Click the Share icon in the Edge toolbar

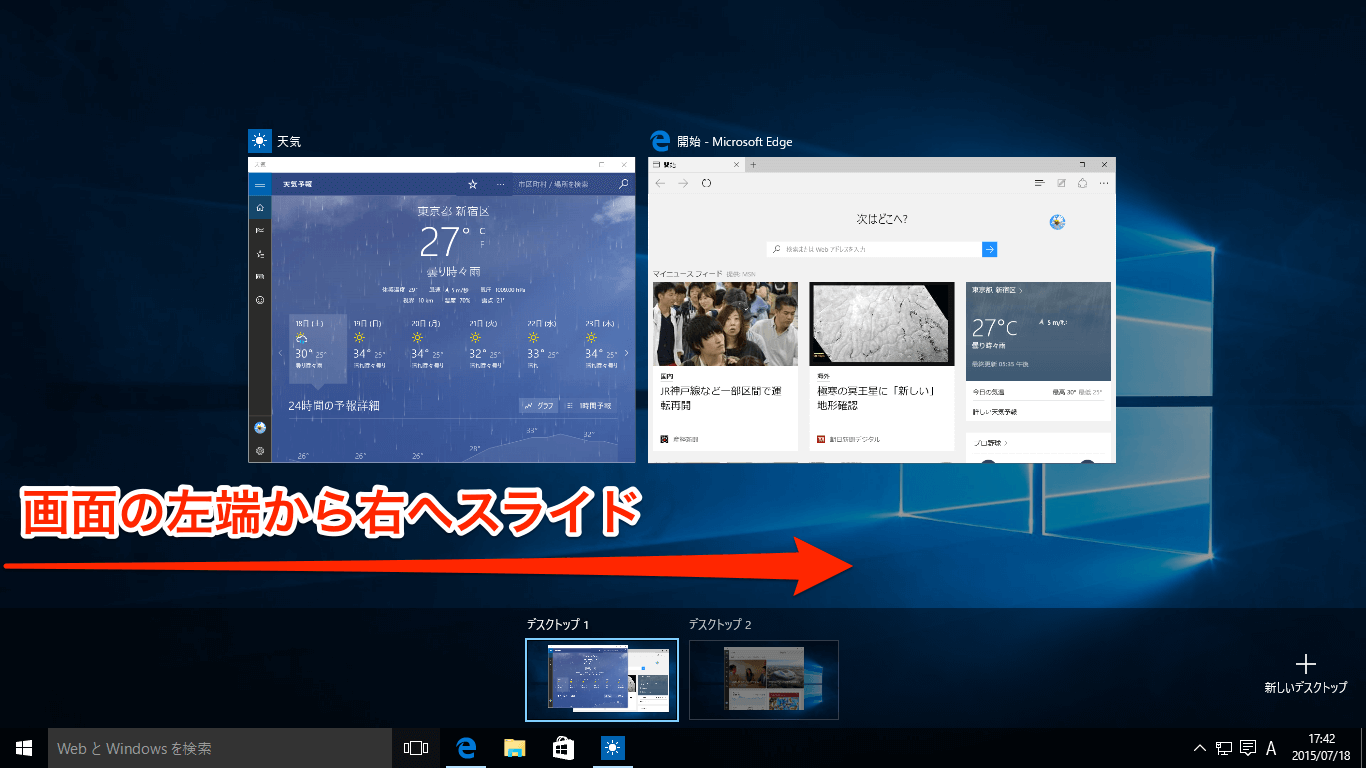coord(1081,184)
